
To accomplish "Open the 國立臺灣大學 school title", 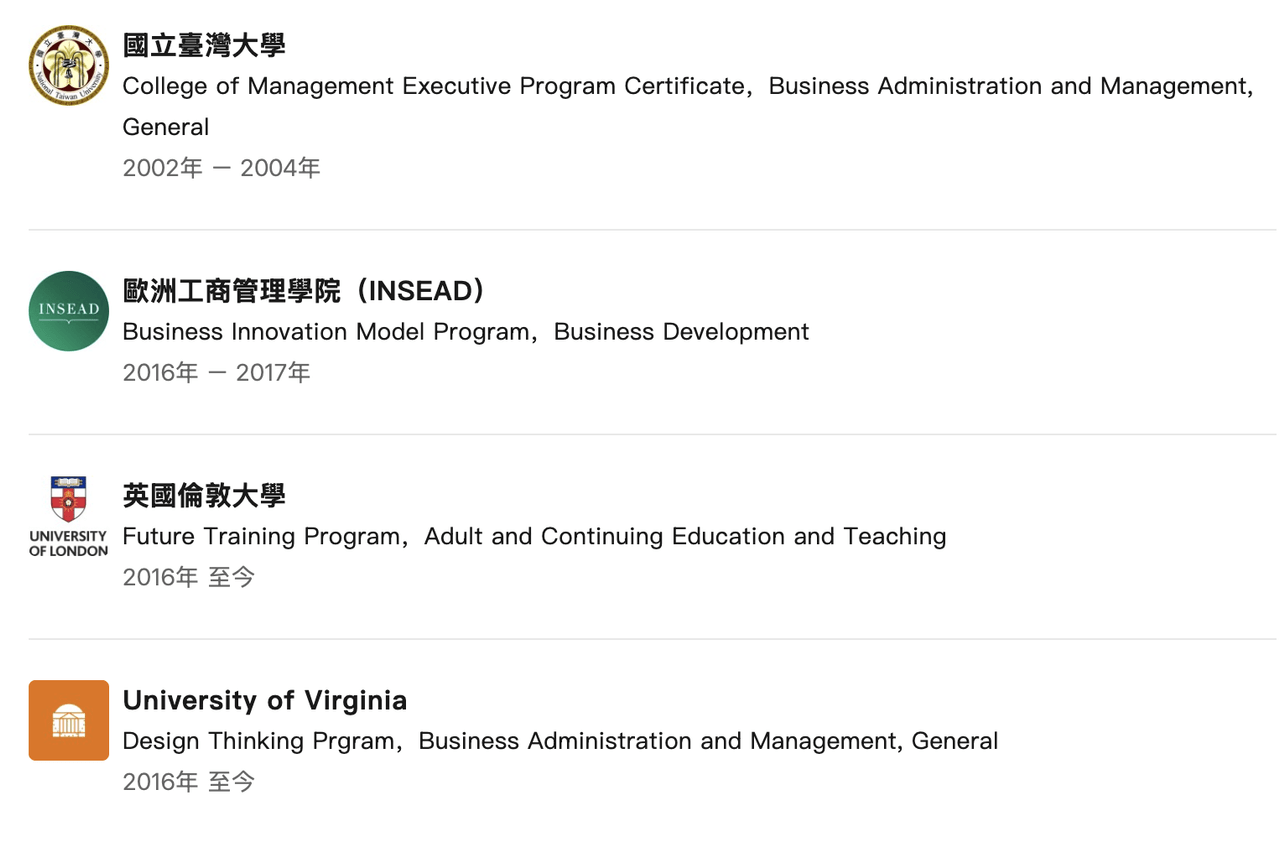I will click(204, 45).
